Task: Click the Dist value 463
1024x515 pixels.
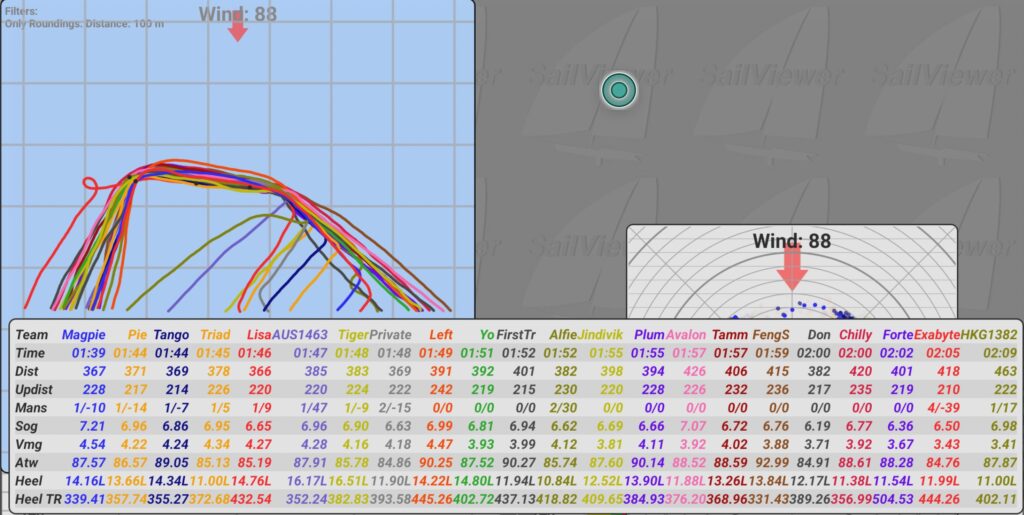Action: point(1006,371)
